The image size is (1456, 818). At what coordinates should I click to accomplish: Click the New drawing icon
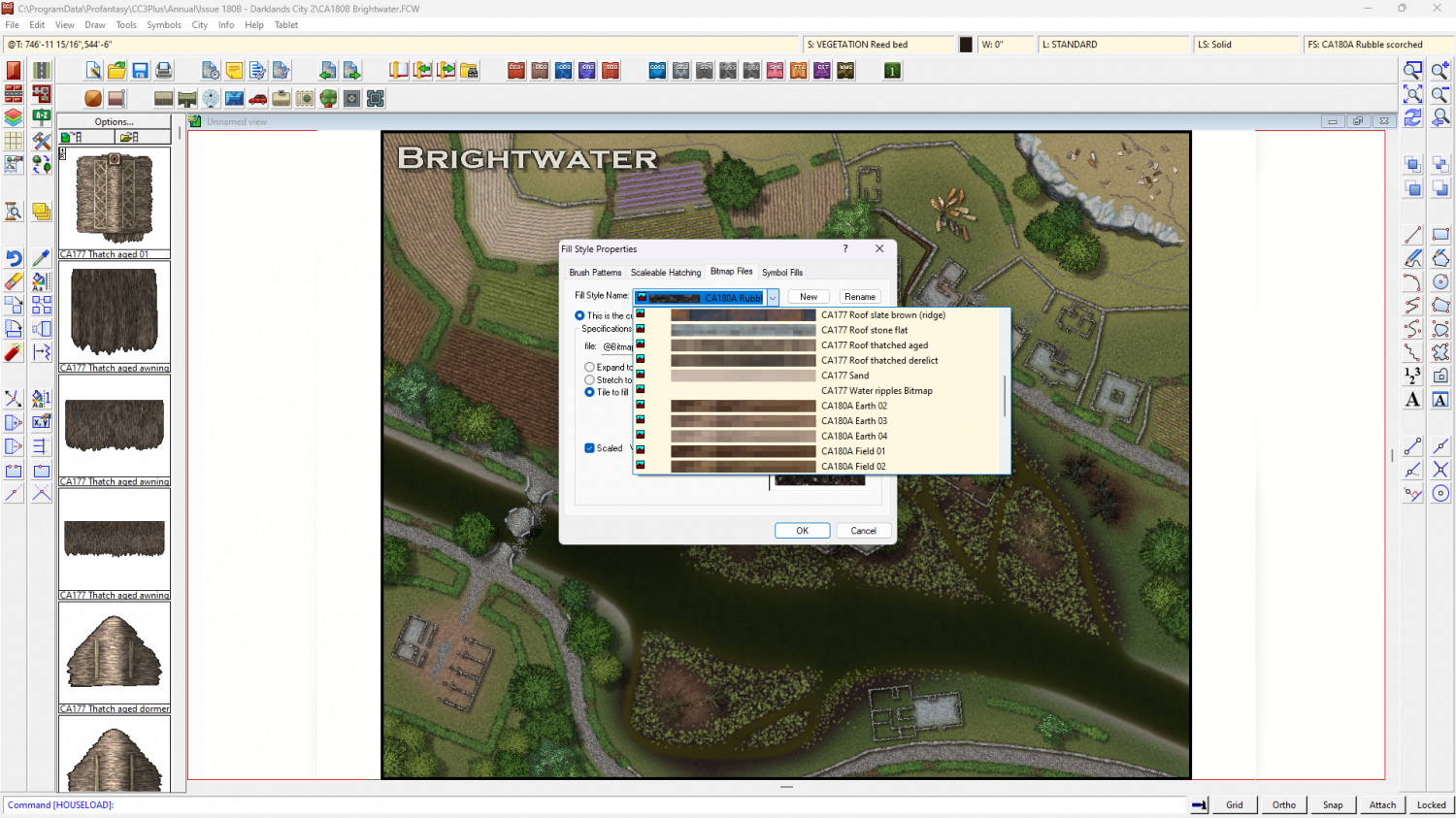[93, 71]
